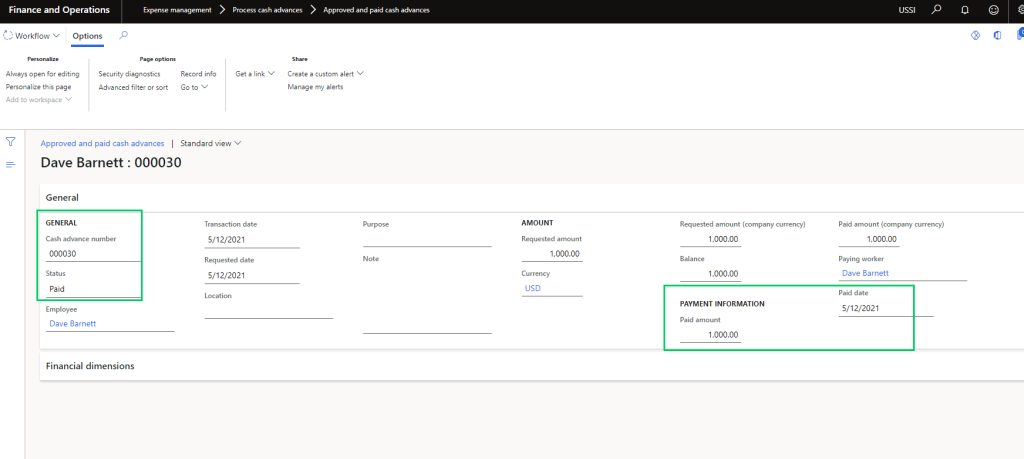The width and height of the screenshot is (1024, 459).
Task: Expand the Workflow dropdown menu
Action: (32, 36)
